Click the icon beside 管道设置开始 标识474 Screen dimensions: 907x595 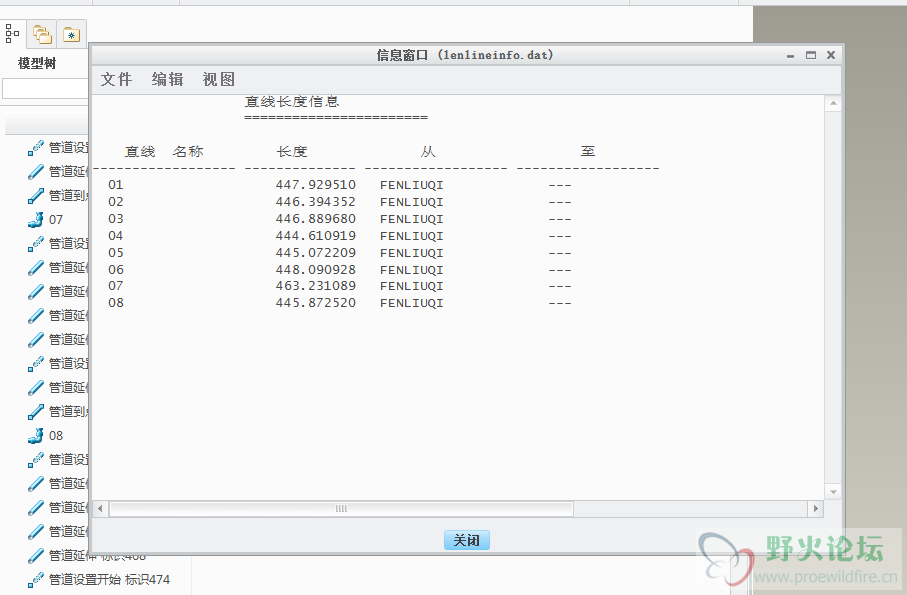click(36, 579)
